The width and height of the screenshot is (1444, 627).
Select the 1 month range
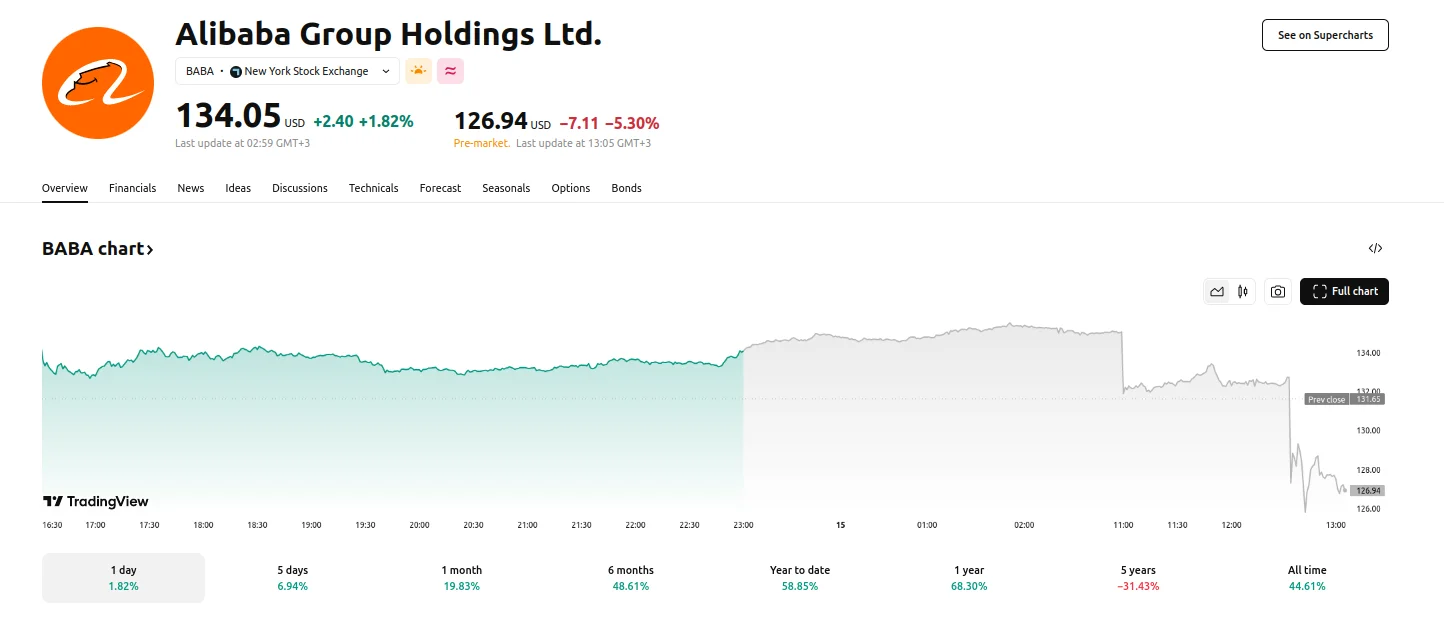tap(461, 578)
